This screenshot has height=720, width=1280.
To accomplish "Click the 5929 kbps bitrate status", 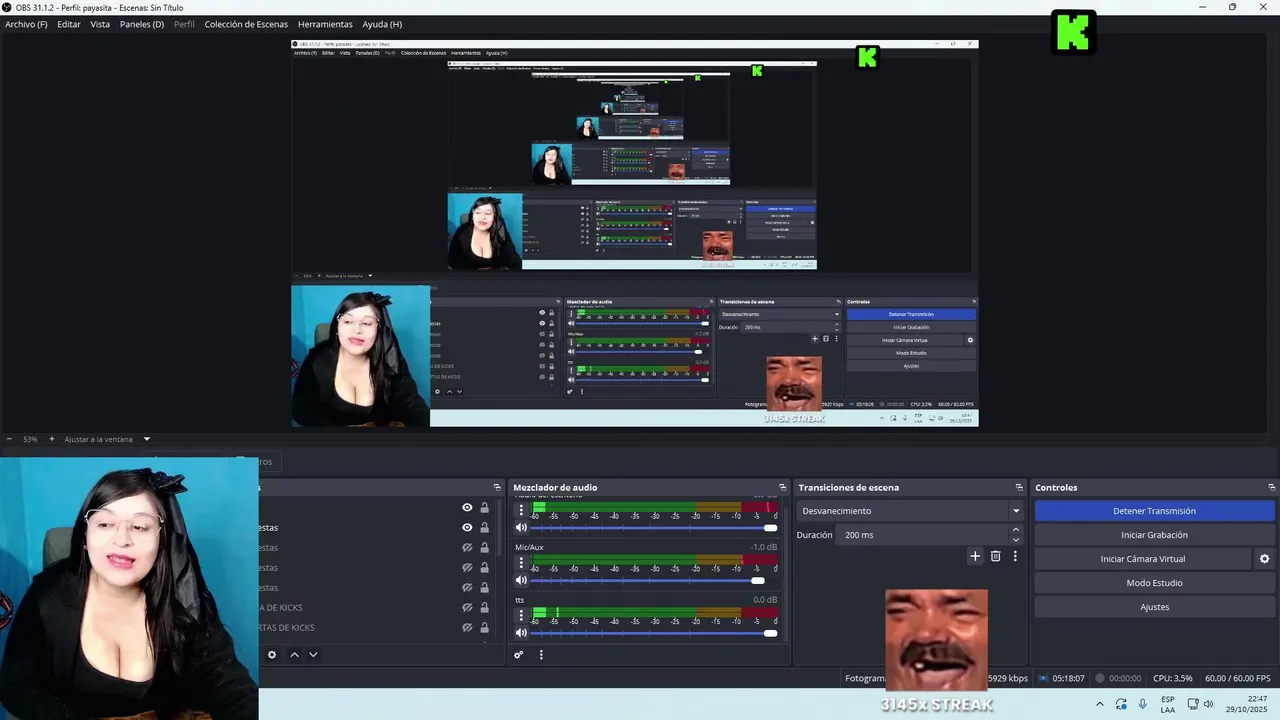I will coord(1007,678).
